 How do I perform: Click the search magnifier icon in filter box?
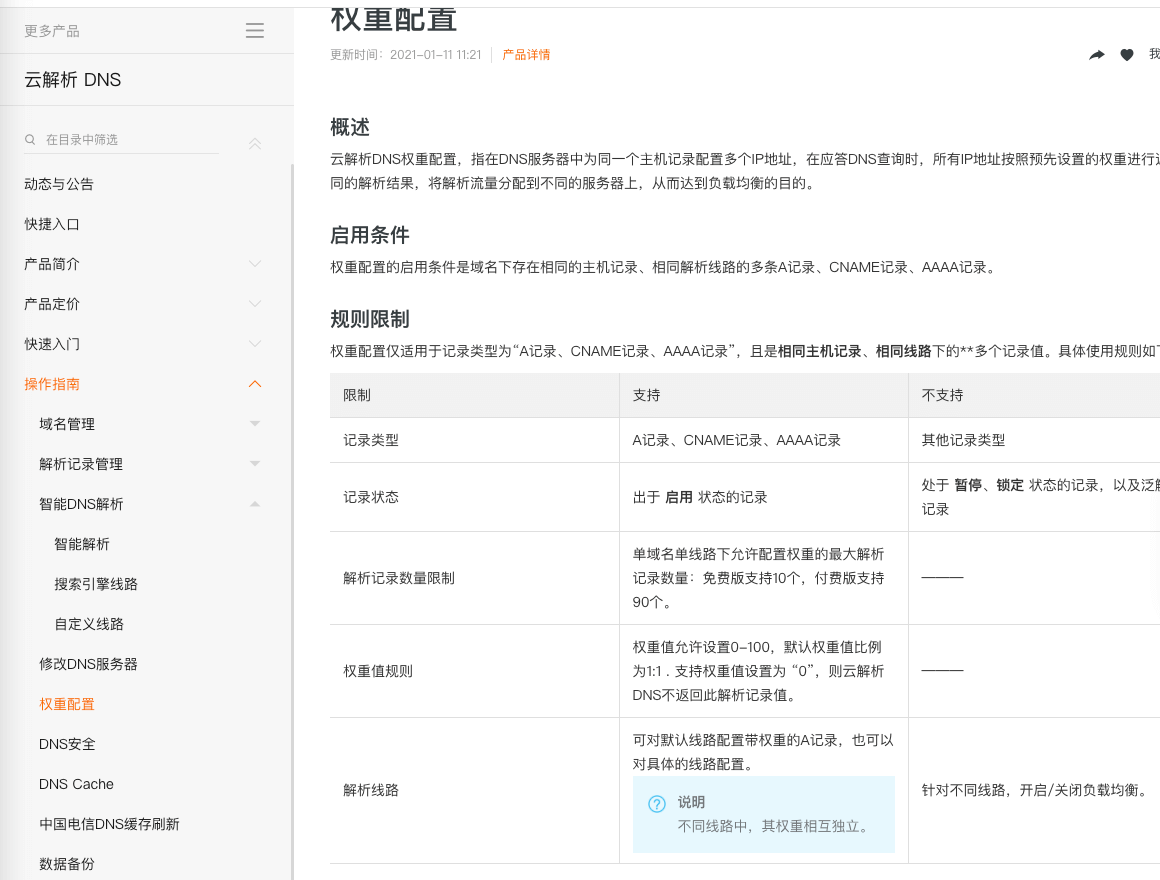[31, 140]
